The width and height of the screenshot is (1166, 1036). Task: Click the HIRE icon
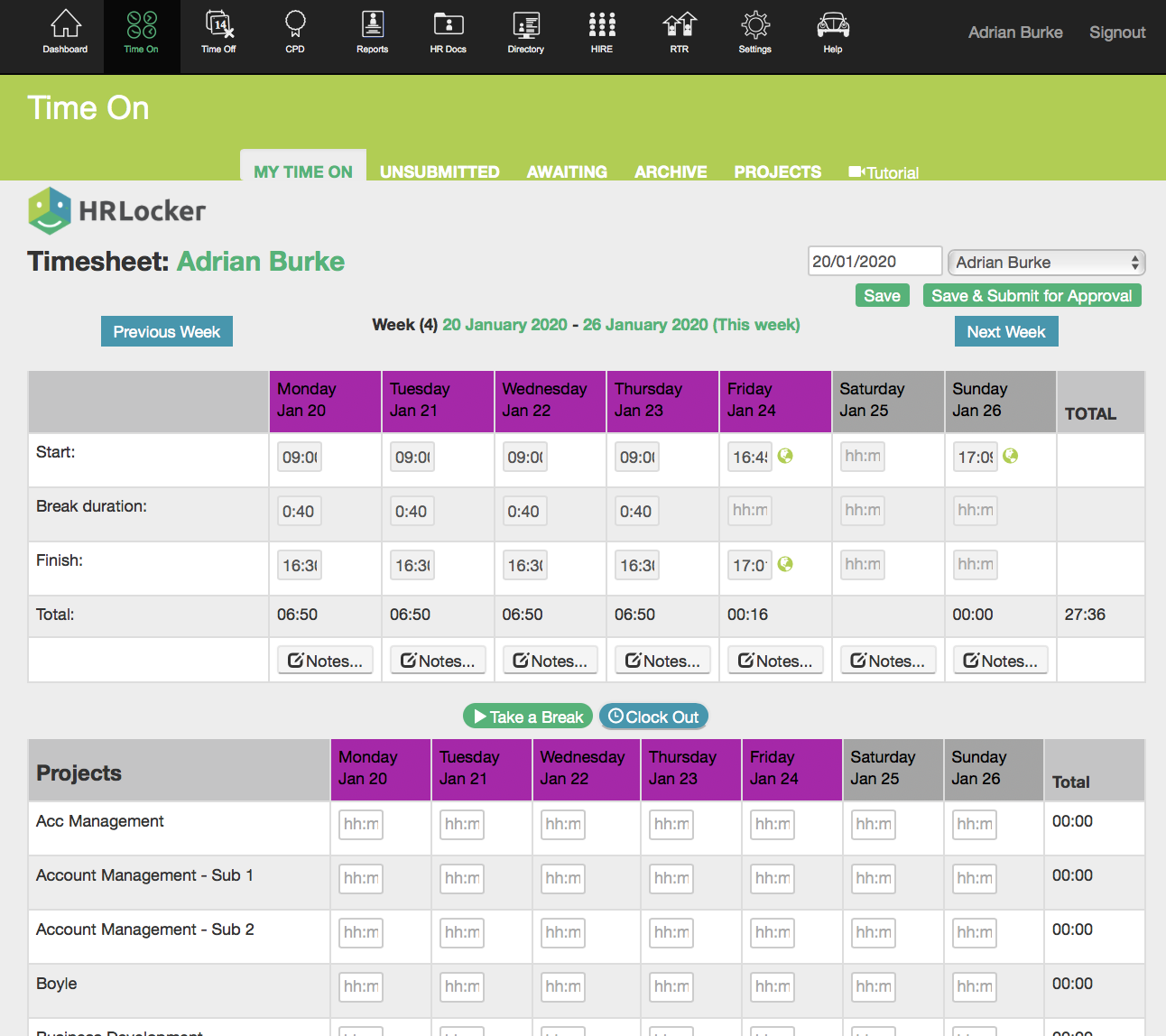point(602,32)
